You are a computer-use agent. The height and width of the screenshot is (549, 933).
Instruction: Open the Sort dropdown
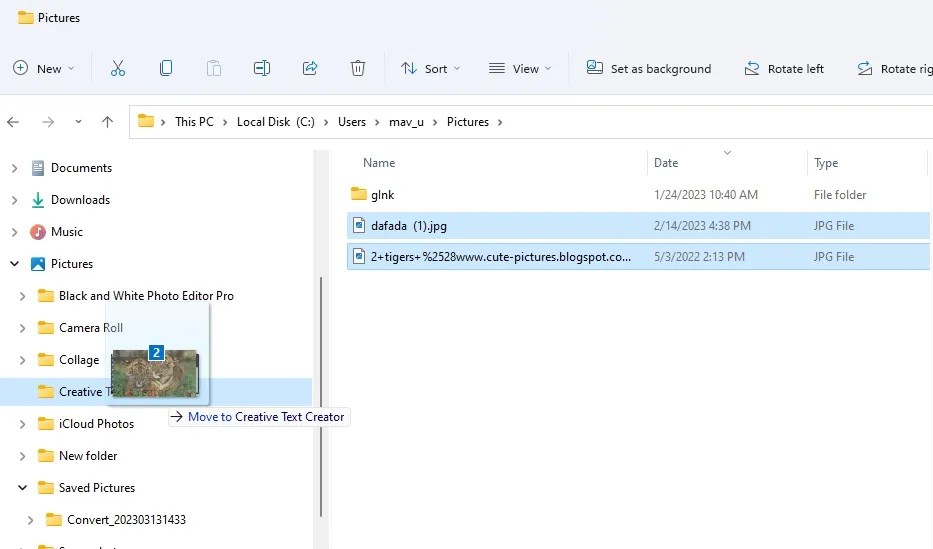(430, 68)
